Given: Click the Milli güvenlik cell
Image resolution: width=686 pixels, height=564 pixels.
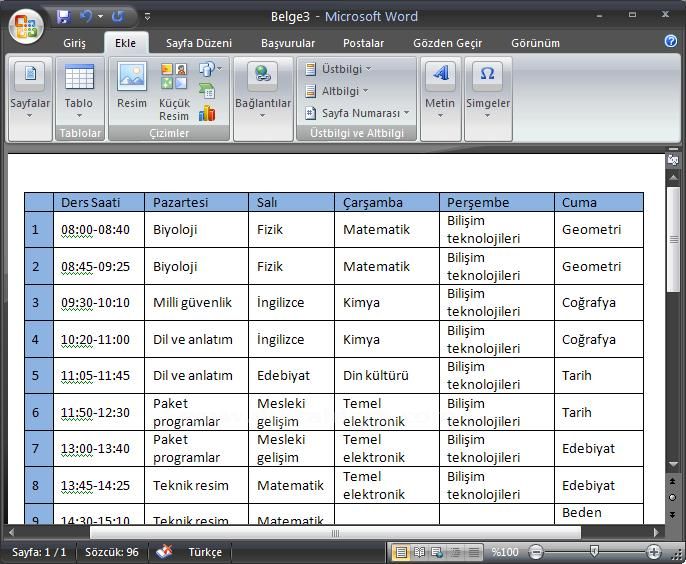Looking at the screenshot, I should pyautogui.click(x=196, y=302).
